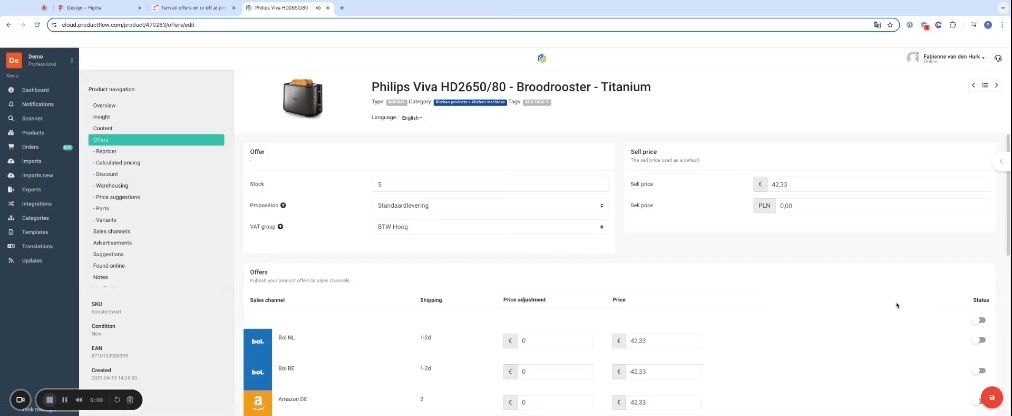Enable the Bol BE offer status toggle
Viewport: 1012px width, 416px height.
coord(978,371)
